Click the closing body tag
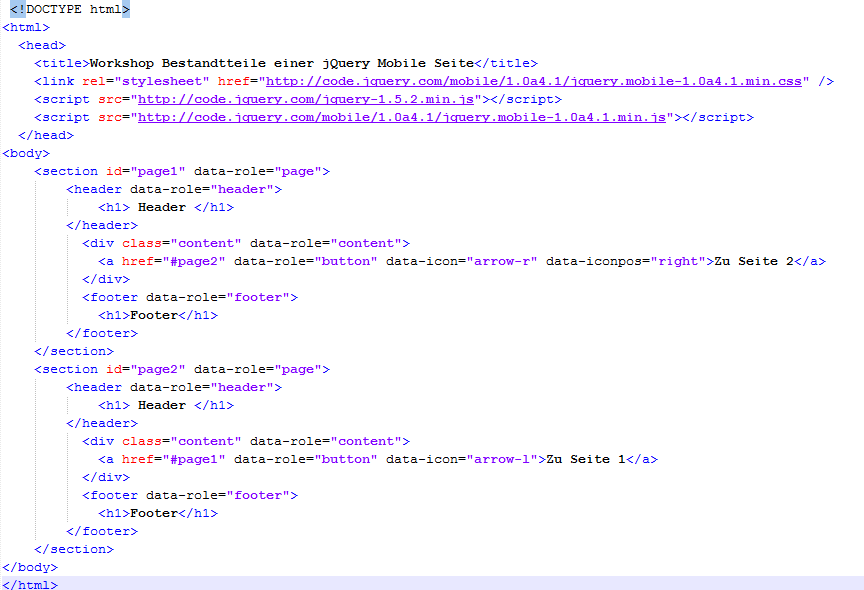The image size is (864, 590). (30, 567)
